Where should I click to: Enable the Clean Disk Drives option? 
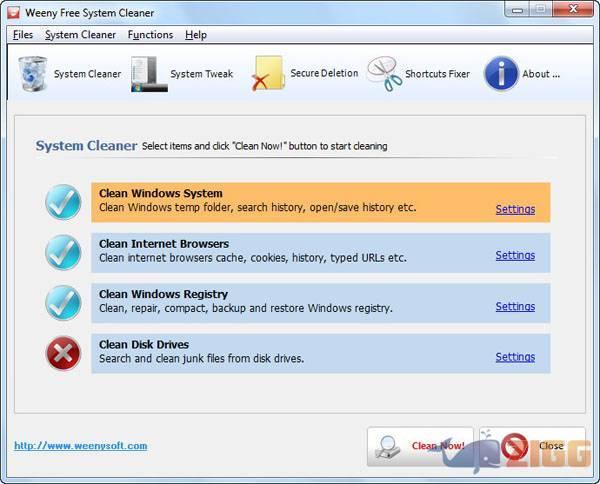pyautogui.click(x=63, y=353)
